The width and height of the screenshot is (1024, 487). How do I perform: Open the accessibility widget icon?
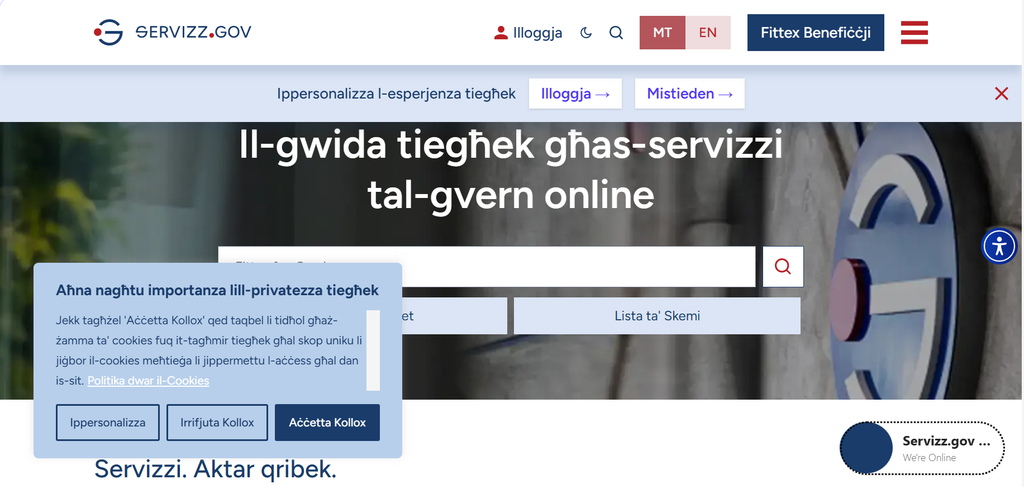click(x=999, y=246)
